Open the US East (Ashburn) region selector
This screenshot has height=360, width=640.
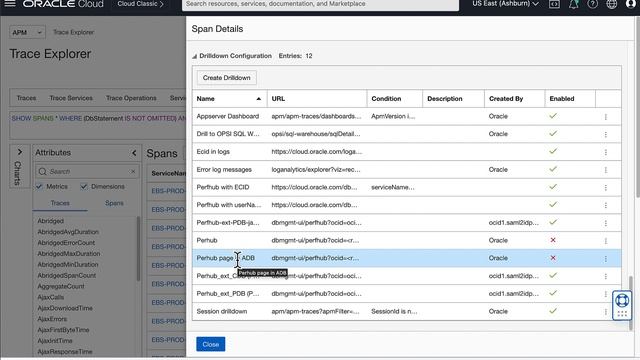(505, 4)
